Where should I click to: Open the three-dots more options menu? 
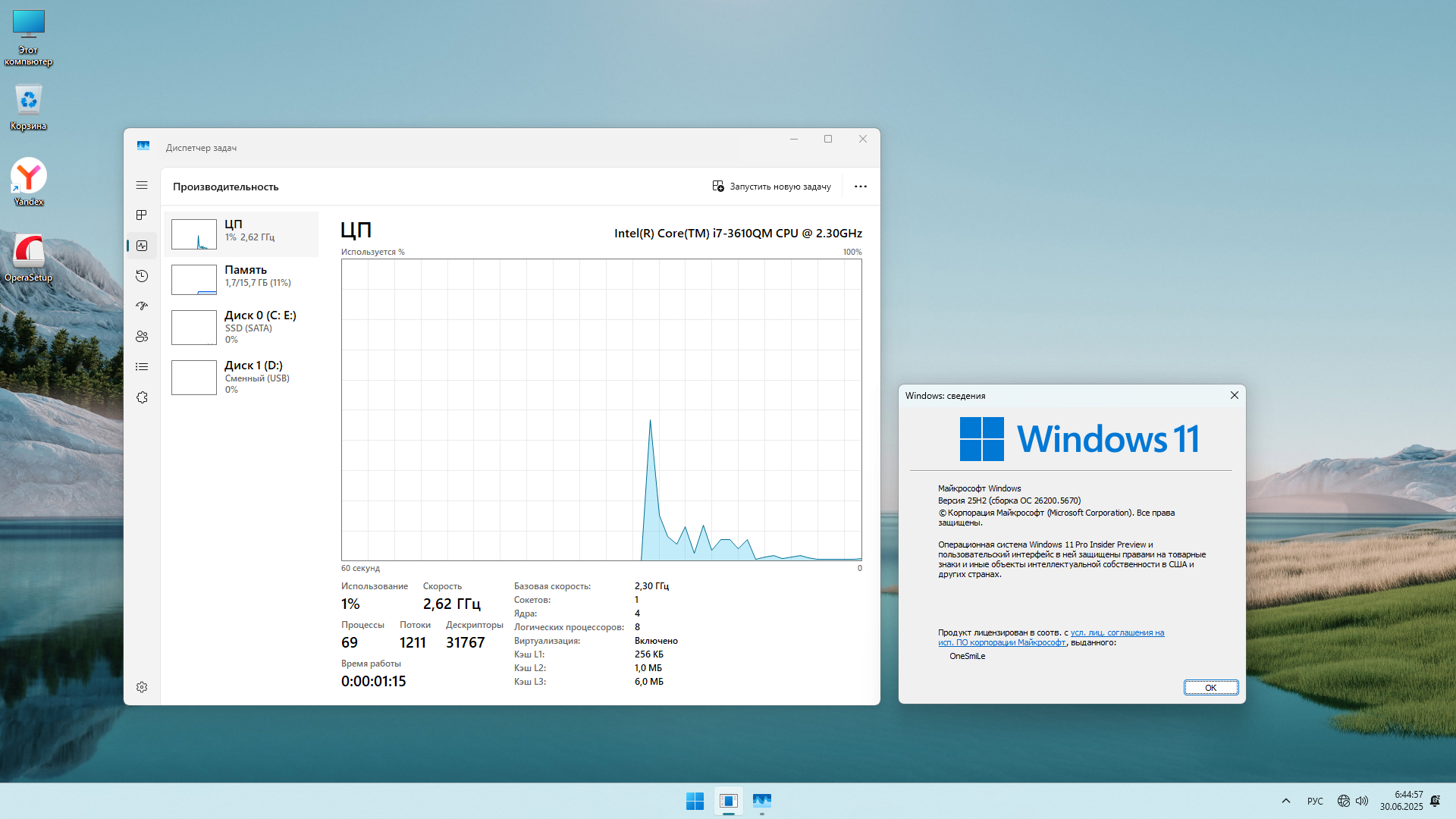[860, 187]
